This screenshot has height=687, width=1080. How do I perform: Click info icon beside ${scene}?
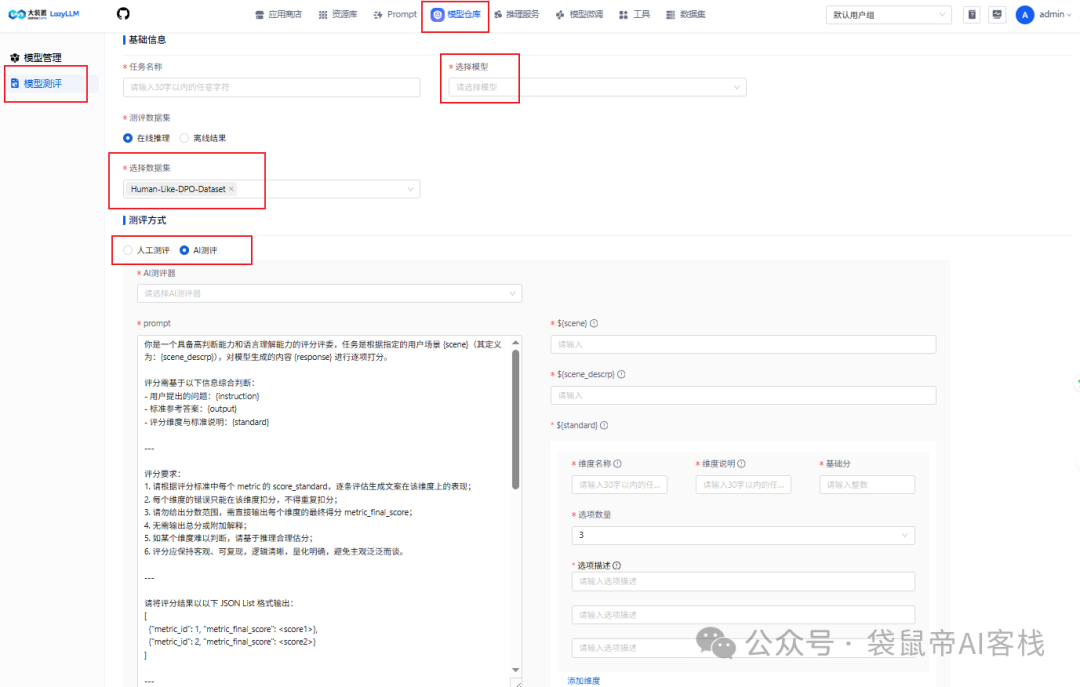(x=594, y=323)
